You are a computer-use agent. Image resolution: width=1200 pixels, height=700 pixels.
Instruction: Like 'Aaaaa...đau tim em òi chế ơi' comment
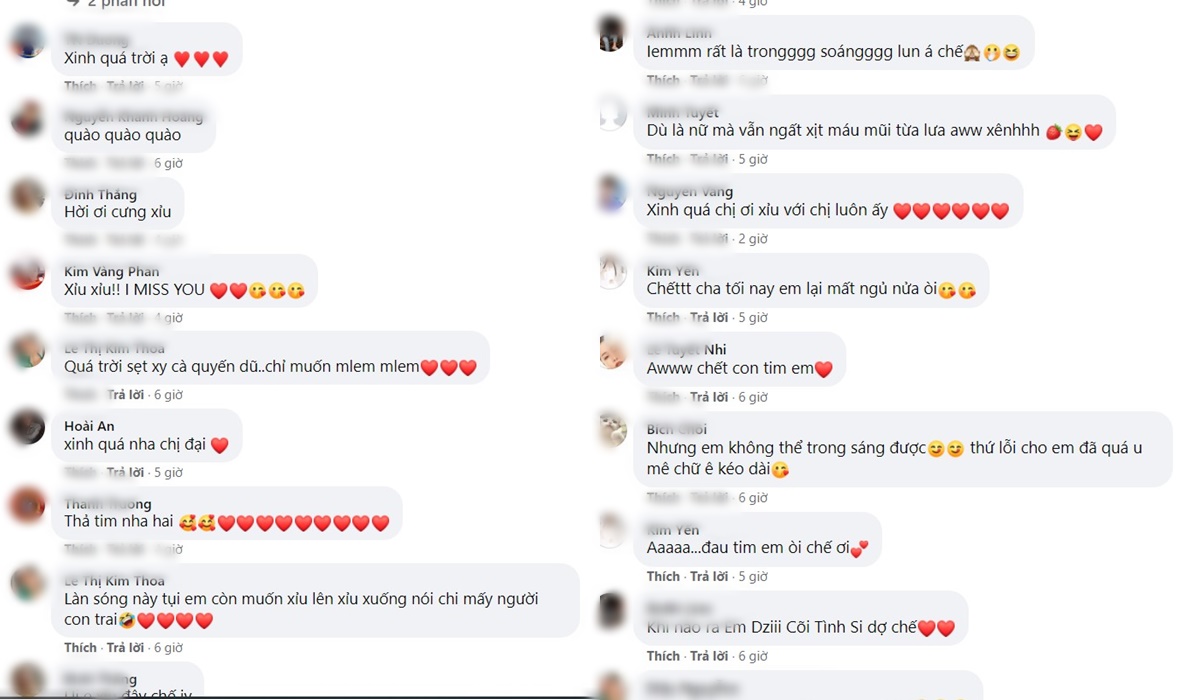(663, 576)
